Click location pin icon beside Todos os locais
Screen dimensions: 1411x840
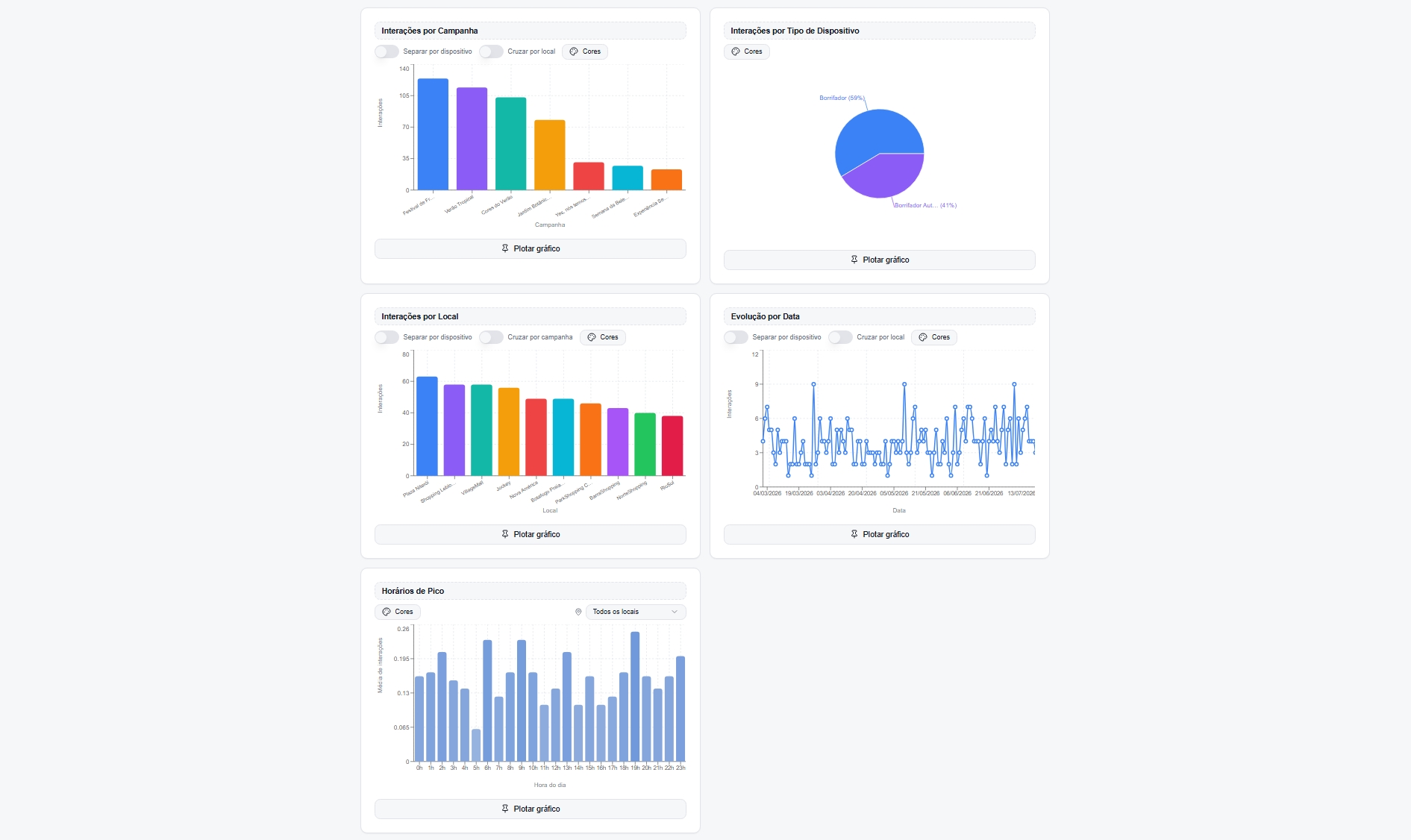tap(578, 612)
